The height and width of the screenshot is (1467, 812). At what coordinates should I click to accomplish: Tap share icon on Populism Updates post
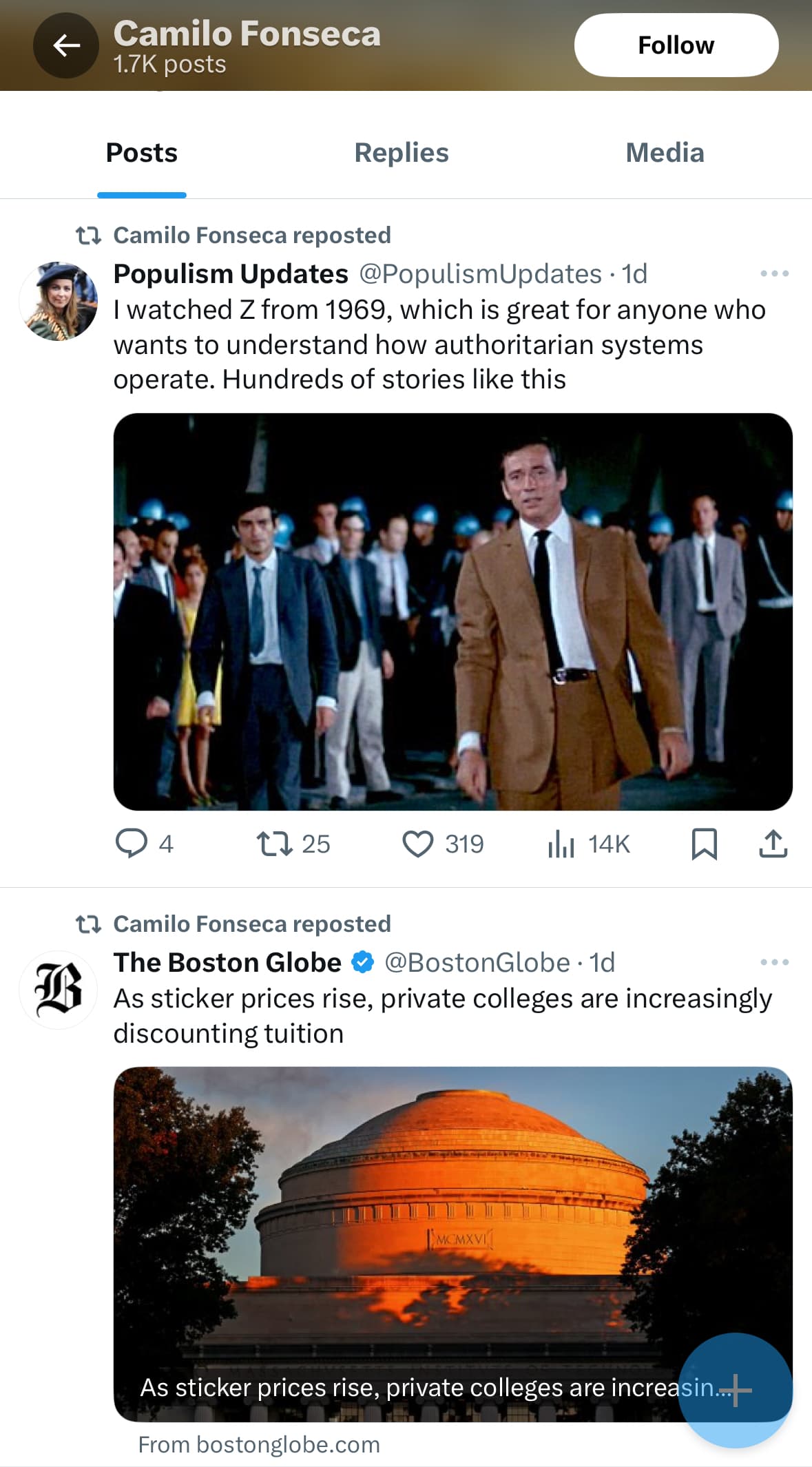773,844
